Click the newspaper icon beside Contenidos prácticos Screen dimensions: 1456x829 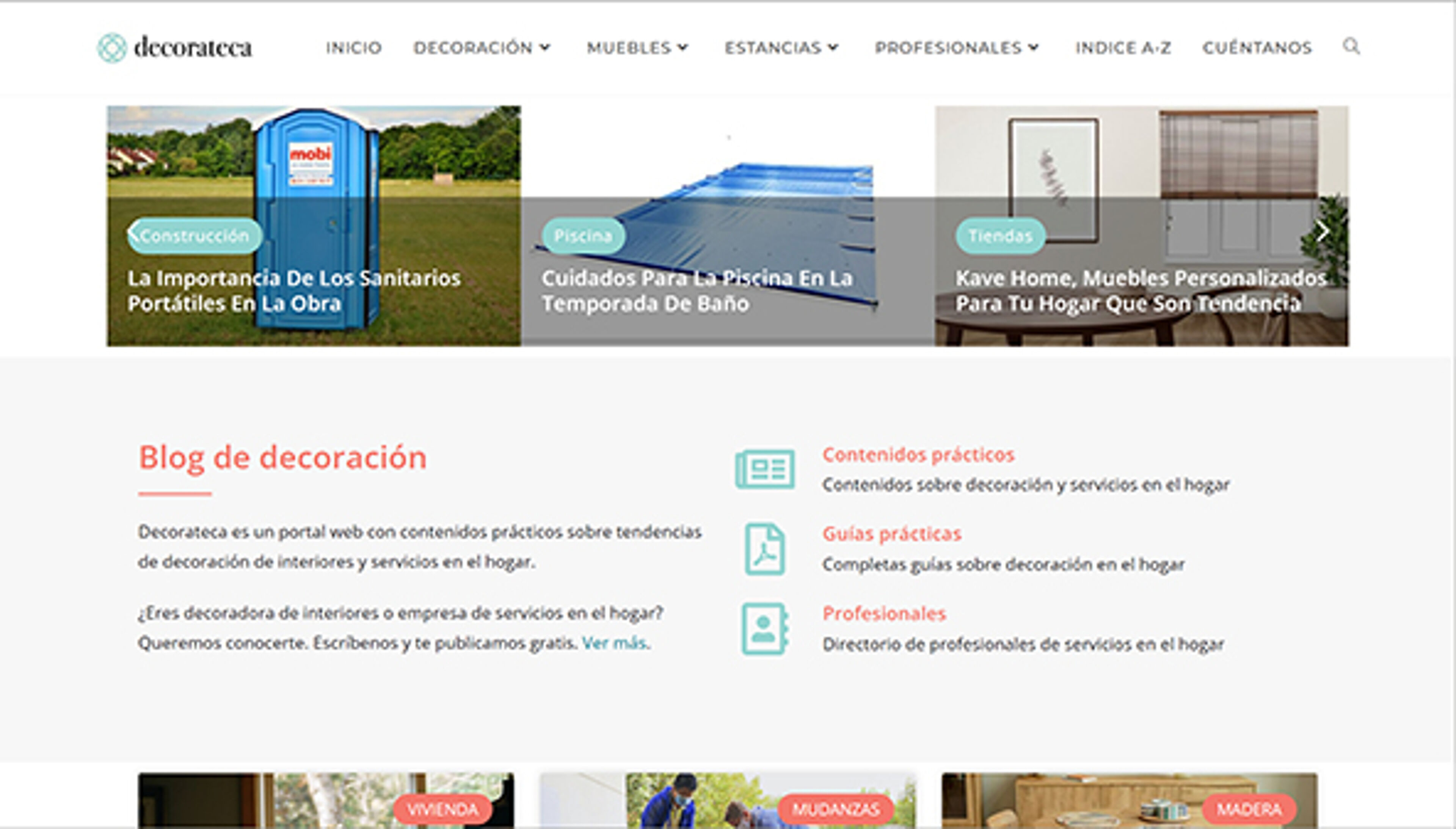tap(765, 470)
